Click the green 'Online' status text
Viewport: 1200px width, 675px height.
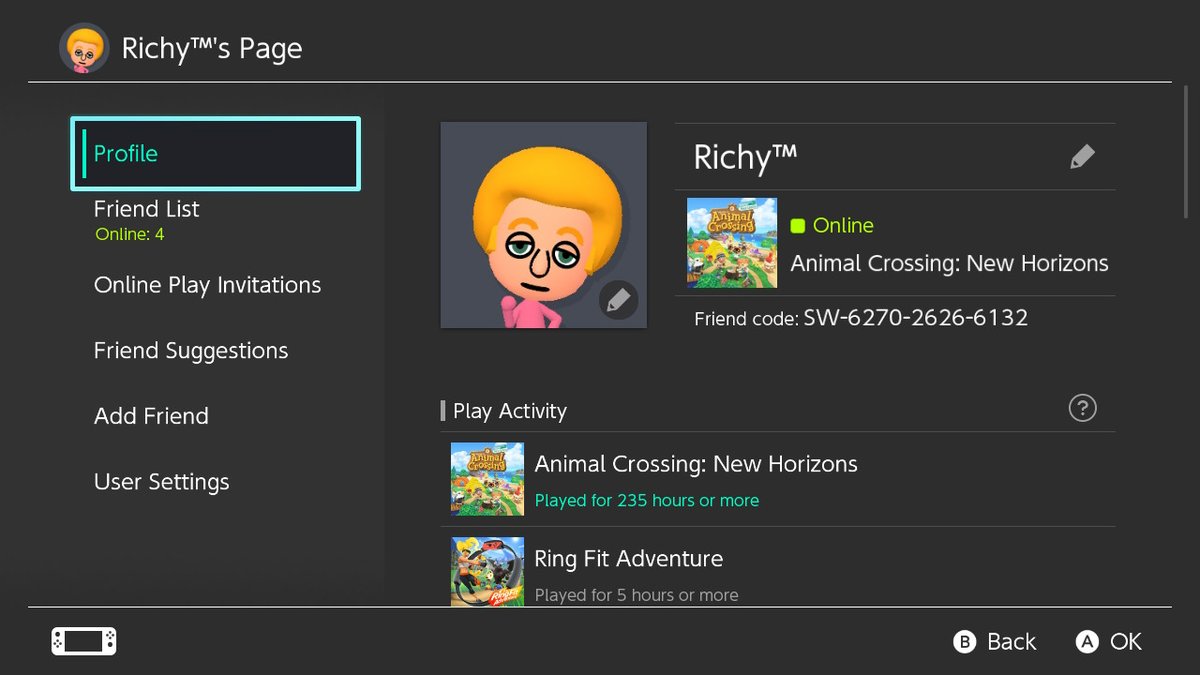[843, 226]
